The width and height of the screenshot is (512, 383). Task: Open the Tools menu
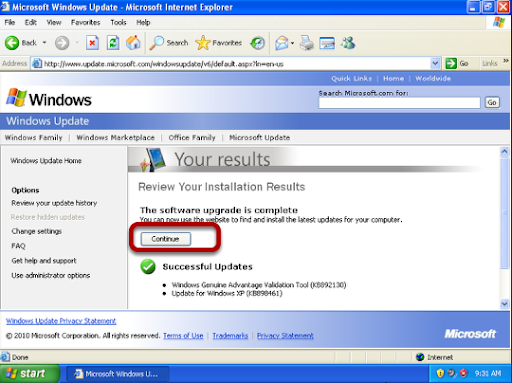118,22
